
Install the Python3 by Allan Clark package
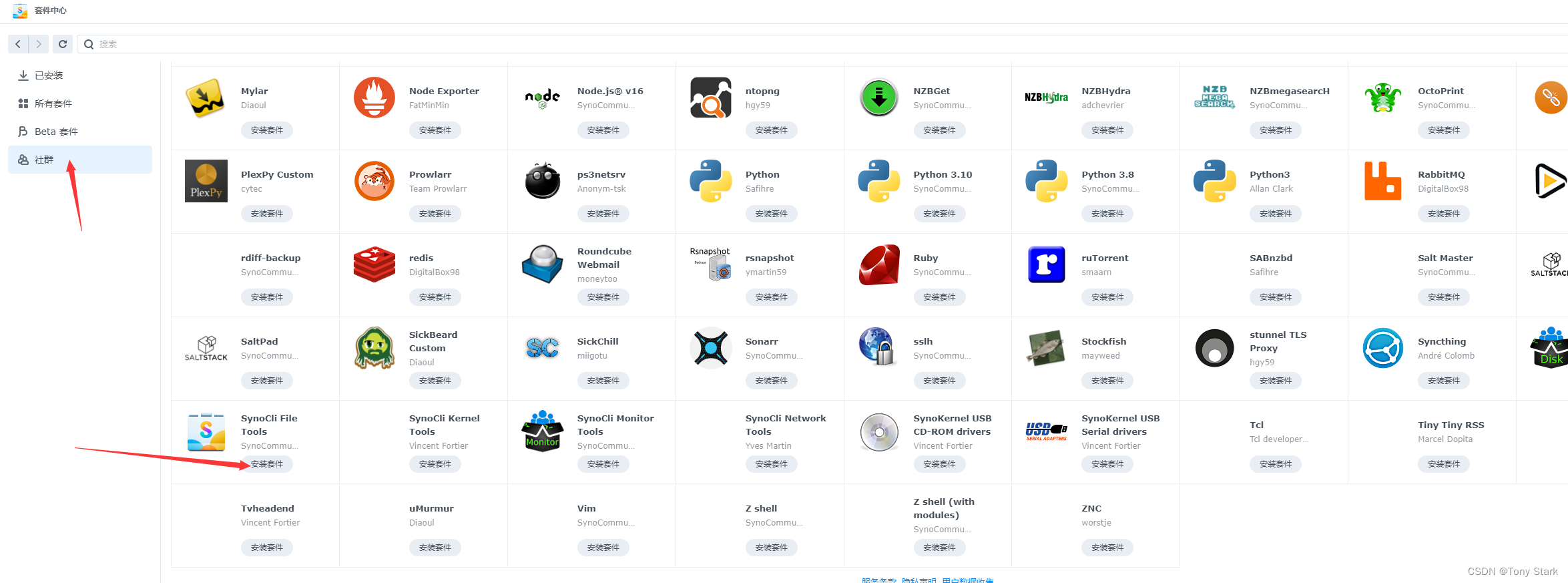point(1276,214)
